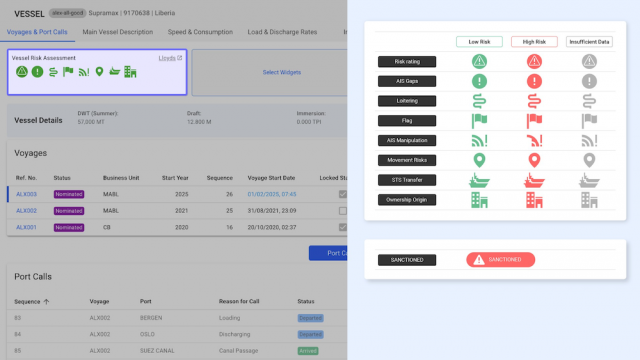Click the Departed status badge for OSLO

point(311,334)
